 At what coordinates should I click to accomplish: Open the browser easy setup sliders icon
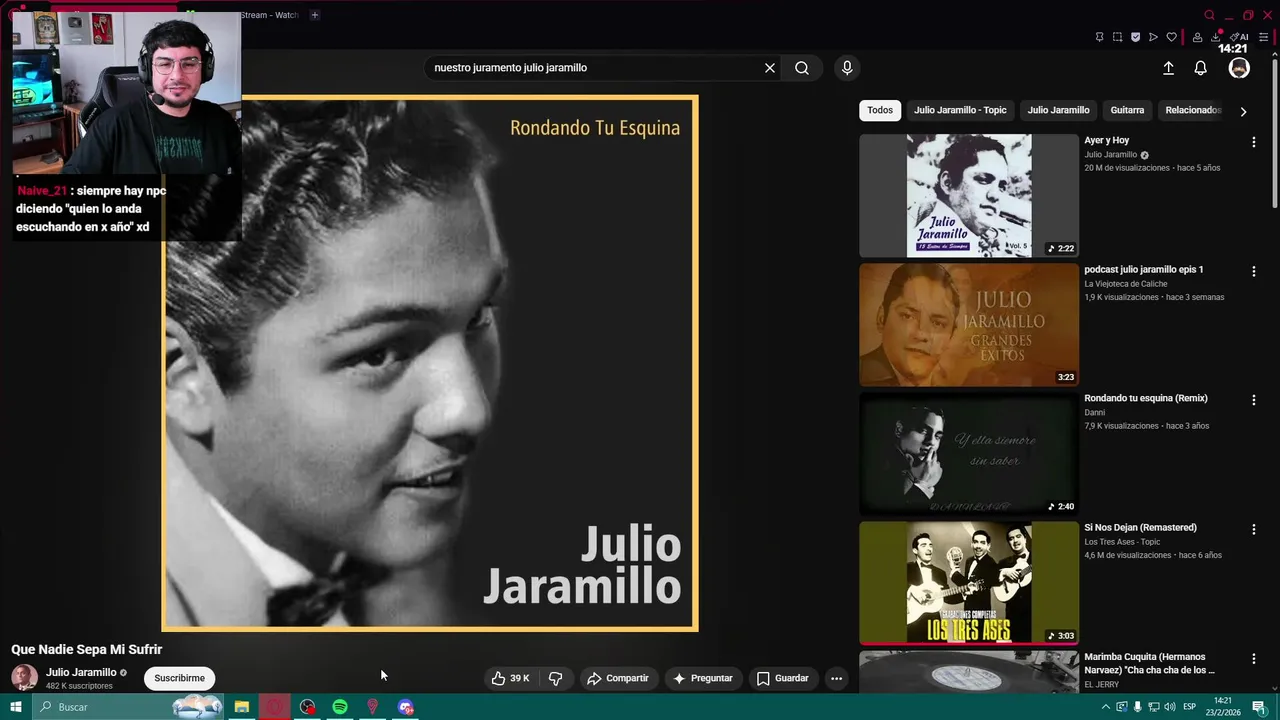coord(1263,37)
